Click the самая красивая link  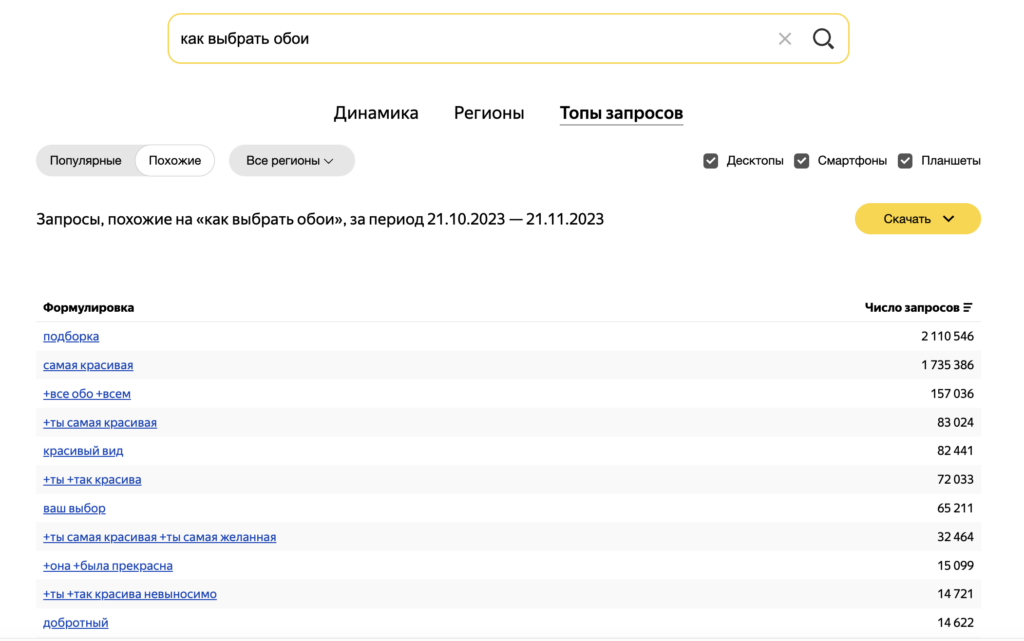(88, 366)
